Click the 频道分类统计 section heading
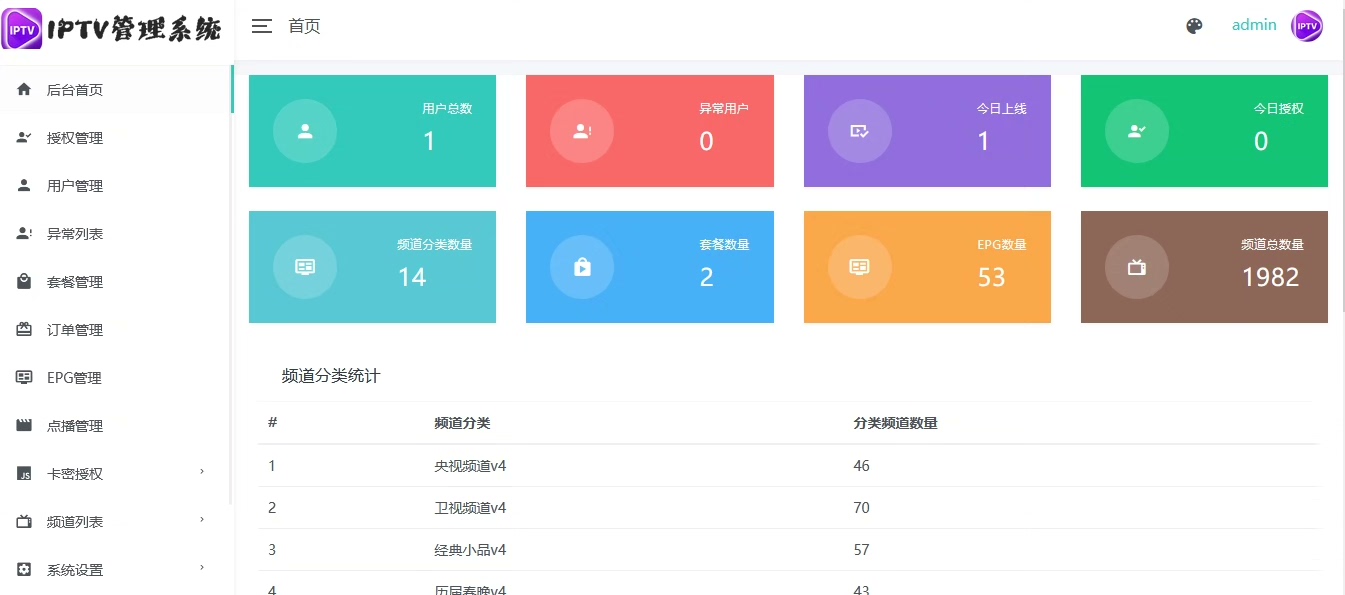The image size is (1345, 595). (331, 376)
